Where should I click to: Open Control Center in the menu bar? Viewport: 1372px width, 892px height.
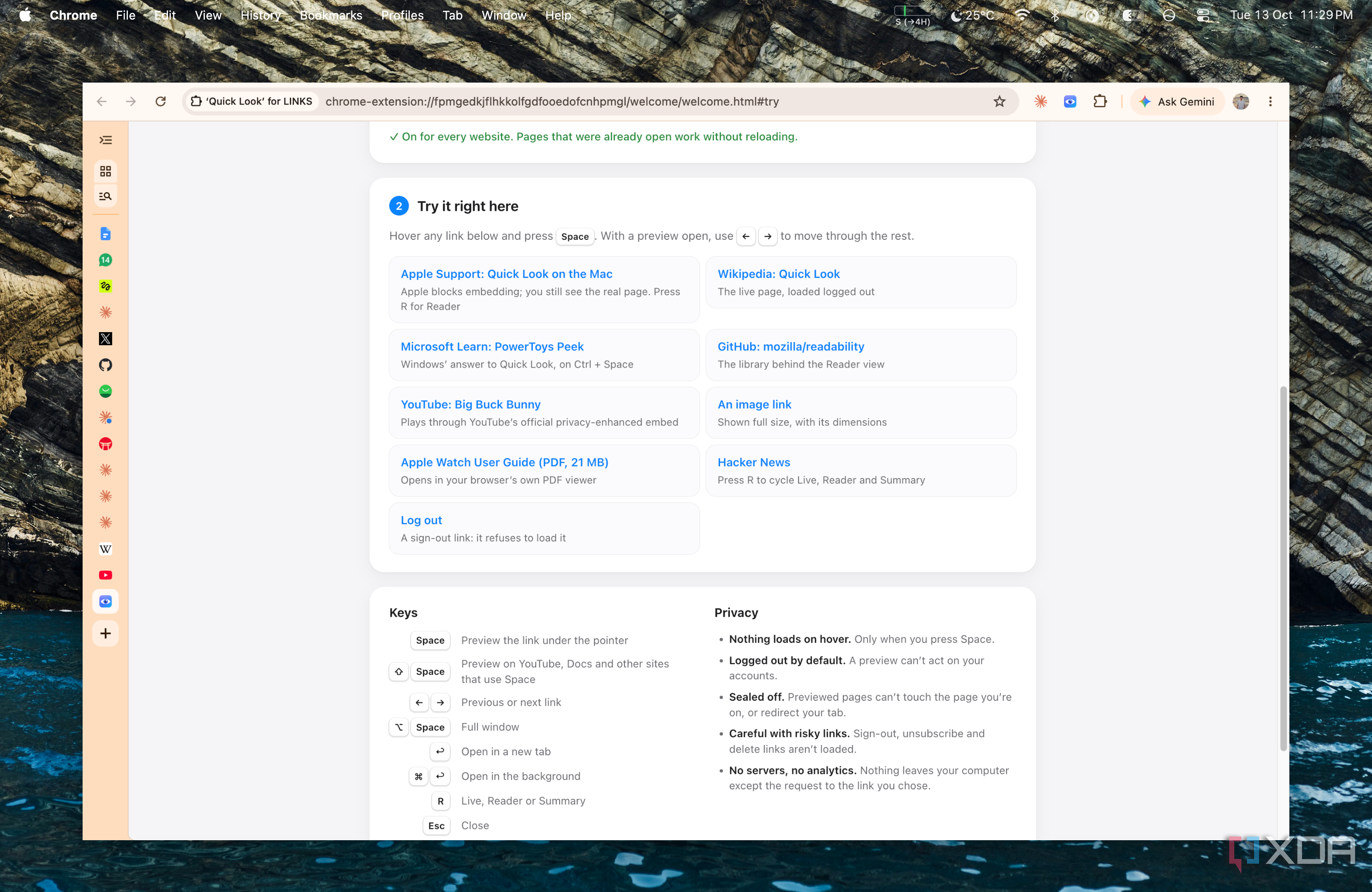click(1203, 15)
